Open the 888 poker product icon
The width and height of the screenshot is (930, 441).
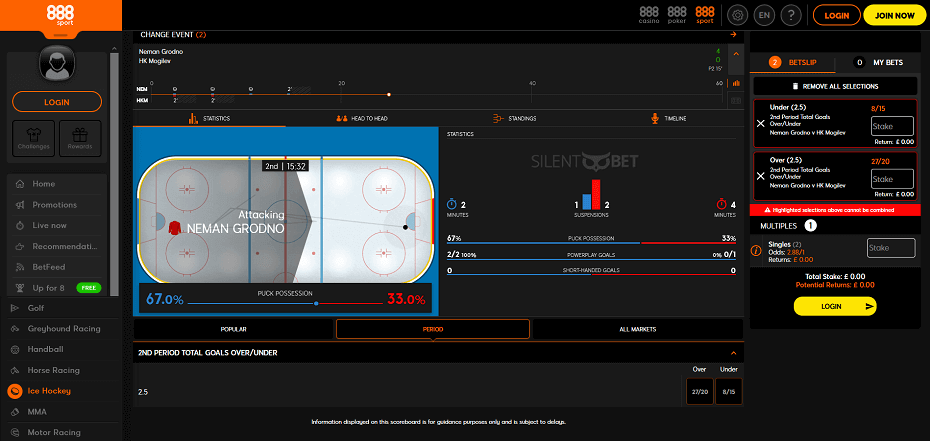pos(677,15)
